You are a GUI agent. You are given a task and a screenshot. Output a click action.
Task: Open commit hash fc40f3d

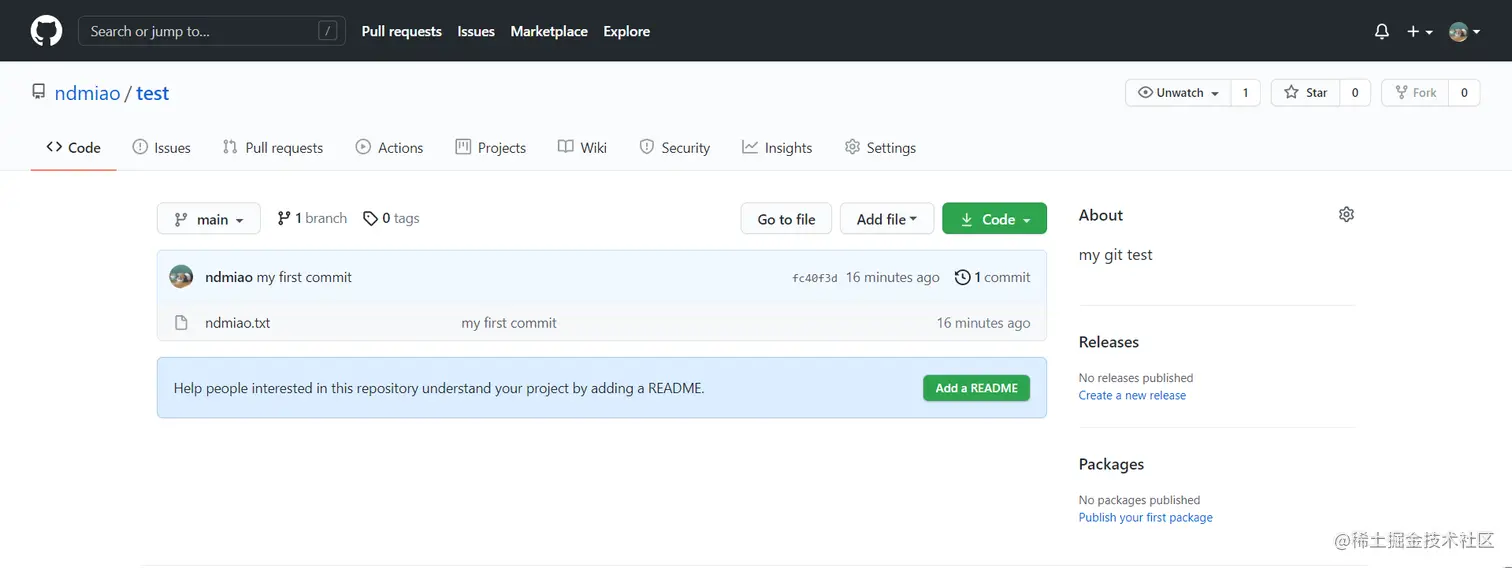815,278
